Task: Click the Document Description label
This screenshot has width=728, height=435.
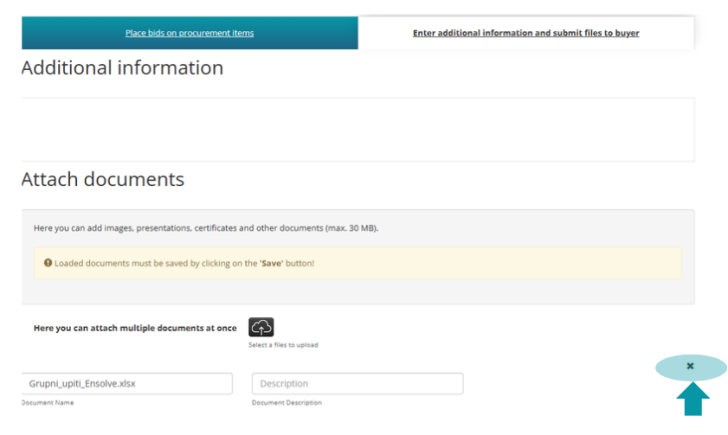Action: [287, 403]
